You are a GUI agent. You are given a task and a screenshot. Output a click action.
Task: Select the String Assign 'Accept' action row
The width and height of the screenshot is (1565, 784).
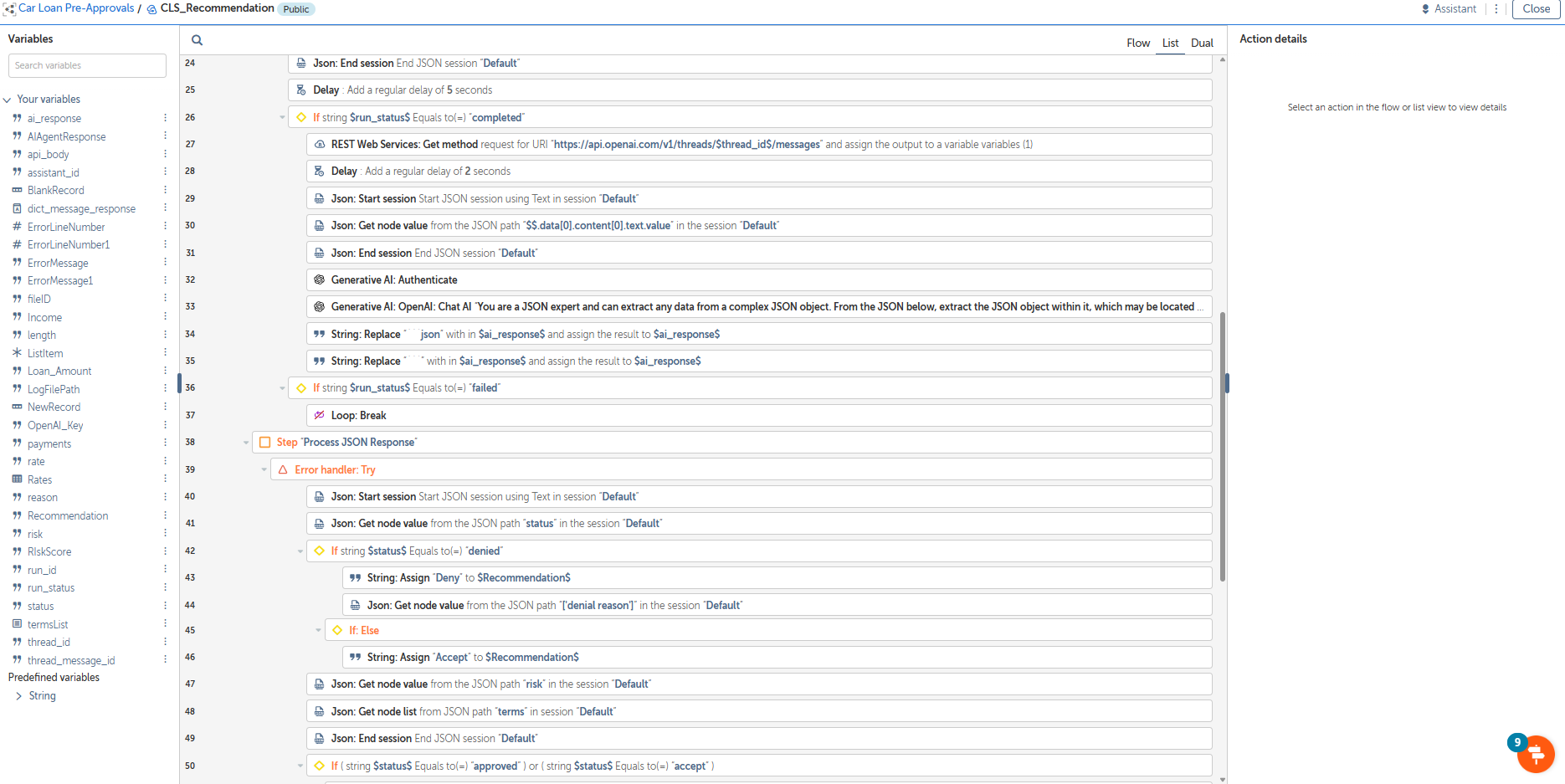[x=777, y=658]
